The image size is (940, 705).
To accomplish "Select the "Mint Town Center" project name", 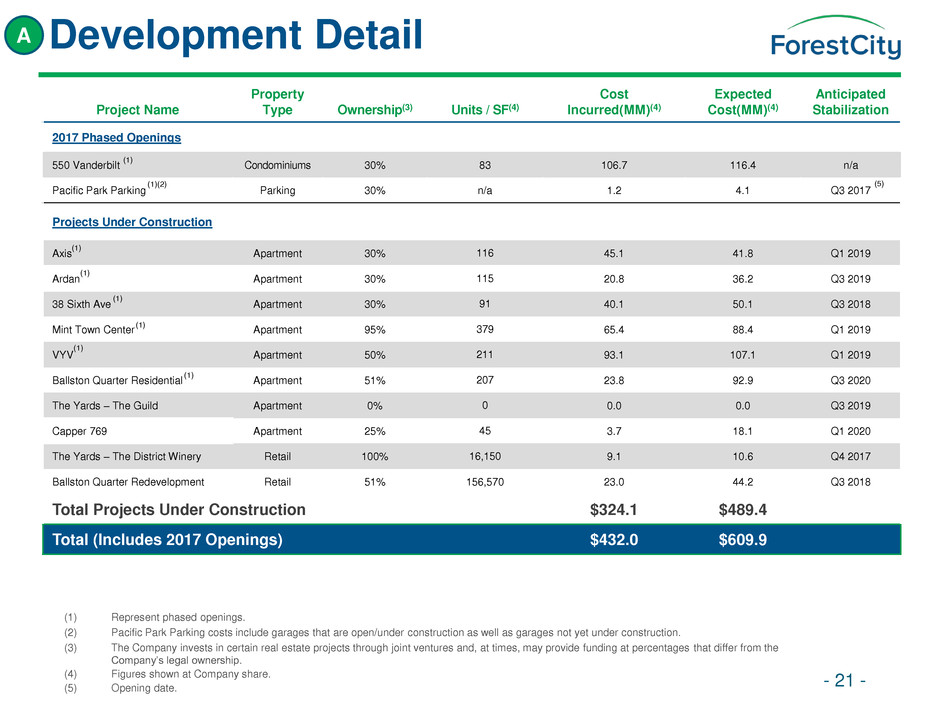I will (93, 329).
